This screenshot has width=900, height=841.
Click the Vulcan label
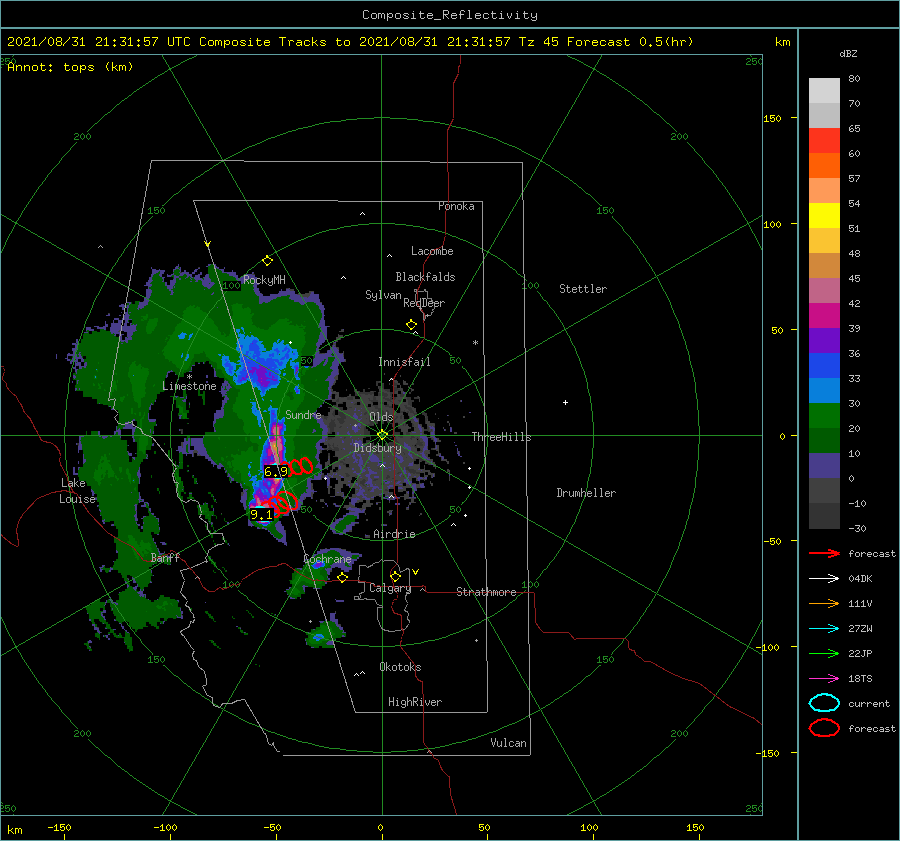click(508, 743)
